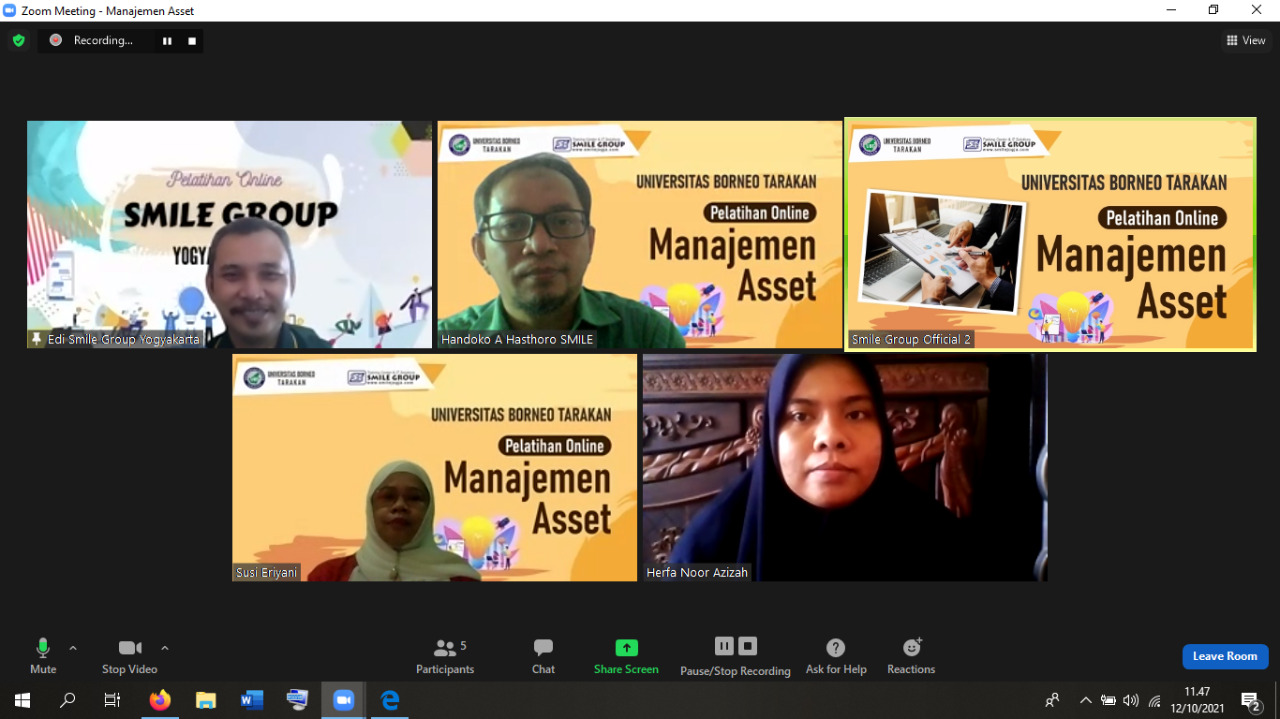Open the Participants panel

tap(445, 655)
